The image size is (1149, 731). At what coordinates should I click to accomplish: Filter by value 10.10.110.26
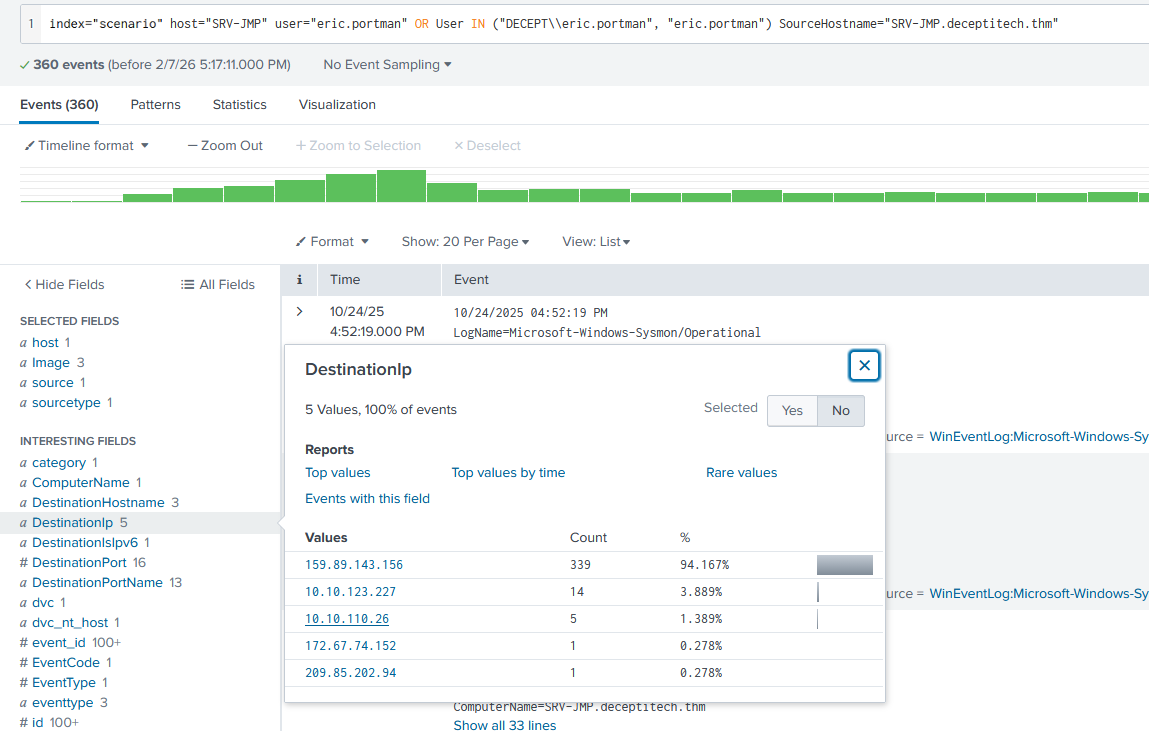coord(347,619)
